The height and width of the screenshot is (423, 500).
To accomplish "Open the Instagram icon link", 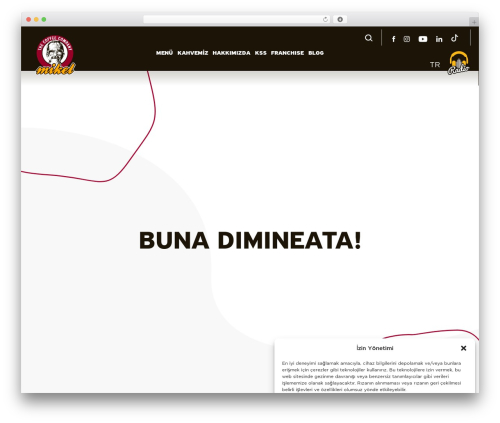I will (x=407, y=39).
